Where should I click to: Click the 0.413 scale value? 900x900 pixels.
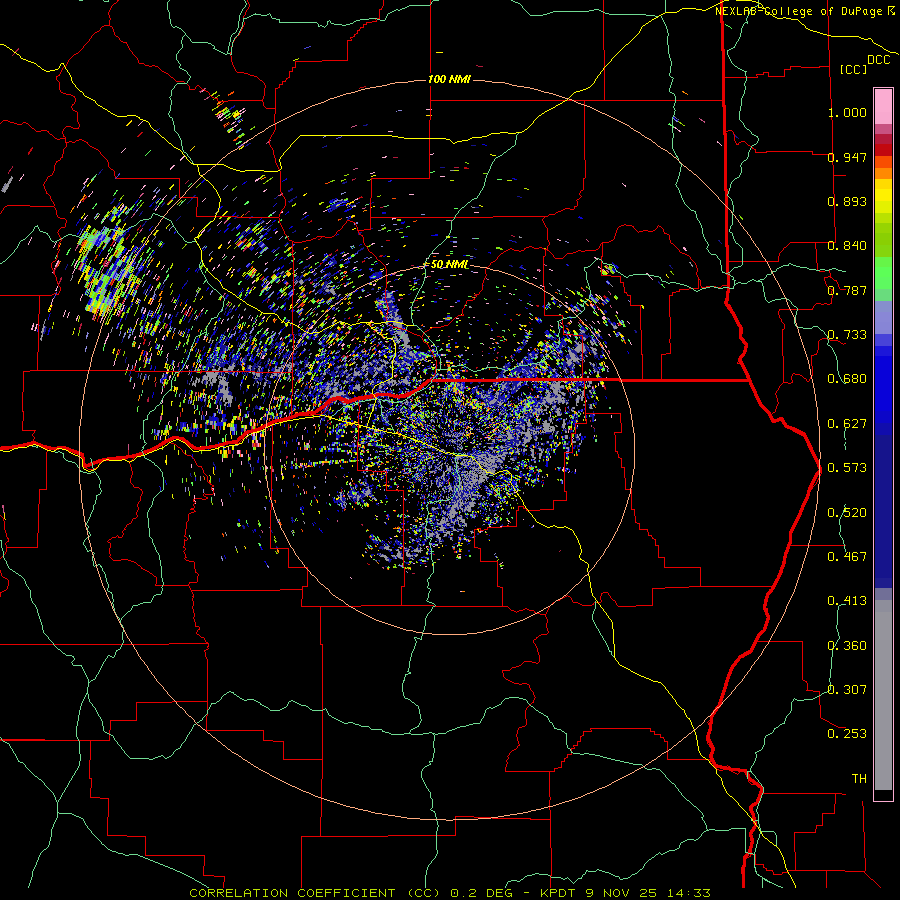point(847,601)
